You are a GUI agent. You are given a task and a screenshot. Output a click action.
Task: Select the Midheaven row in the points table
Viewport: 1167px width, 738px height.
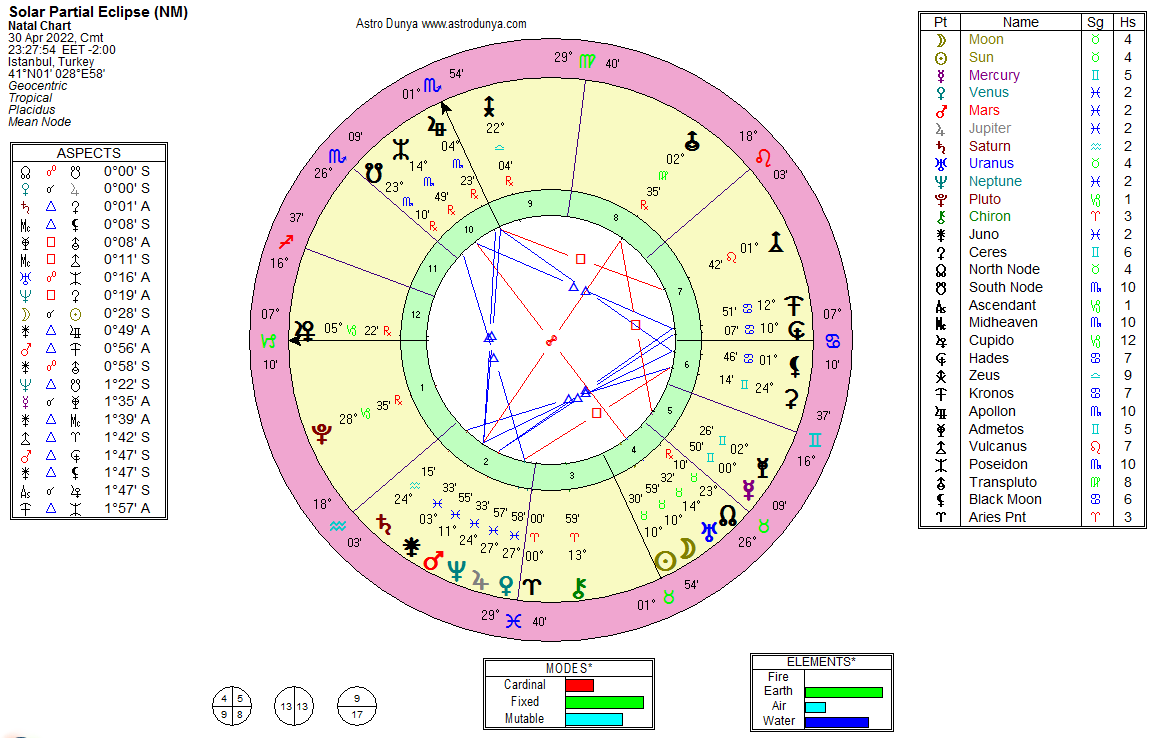[1032, 322]
